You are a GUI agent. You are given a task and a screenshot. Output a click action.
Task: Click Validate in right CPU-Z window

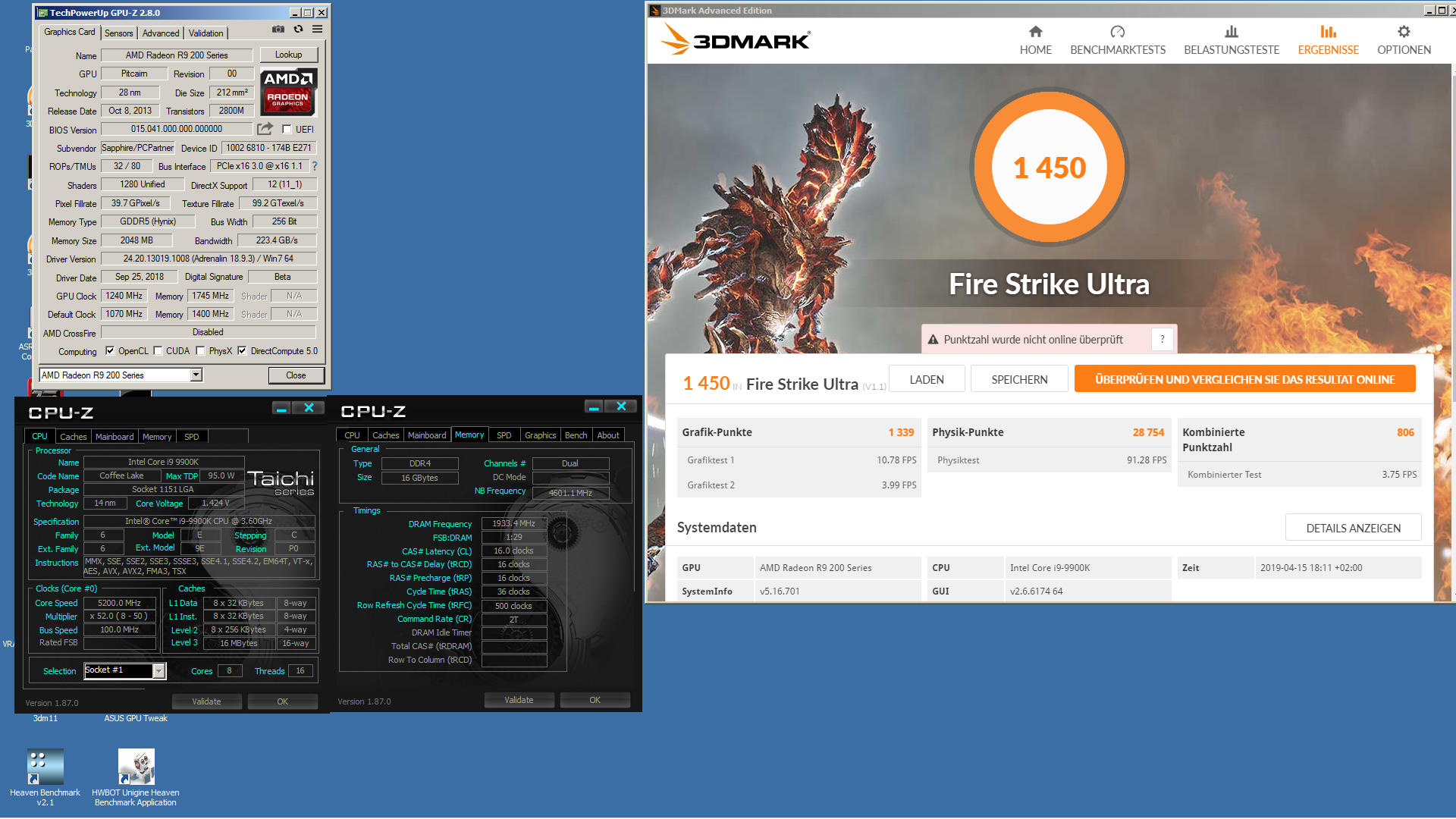click(519, 700)
